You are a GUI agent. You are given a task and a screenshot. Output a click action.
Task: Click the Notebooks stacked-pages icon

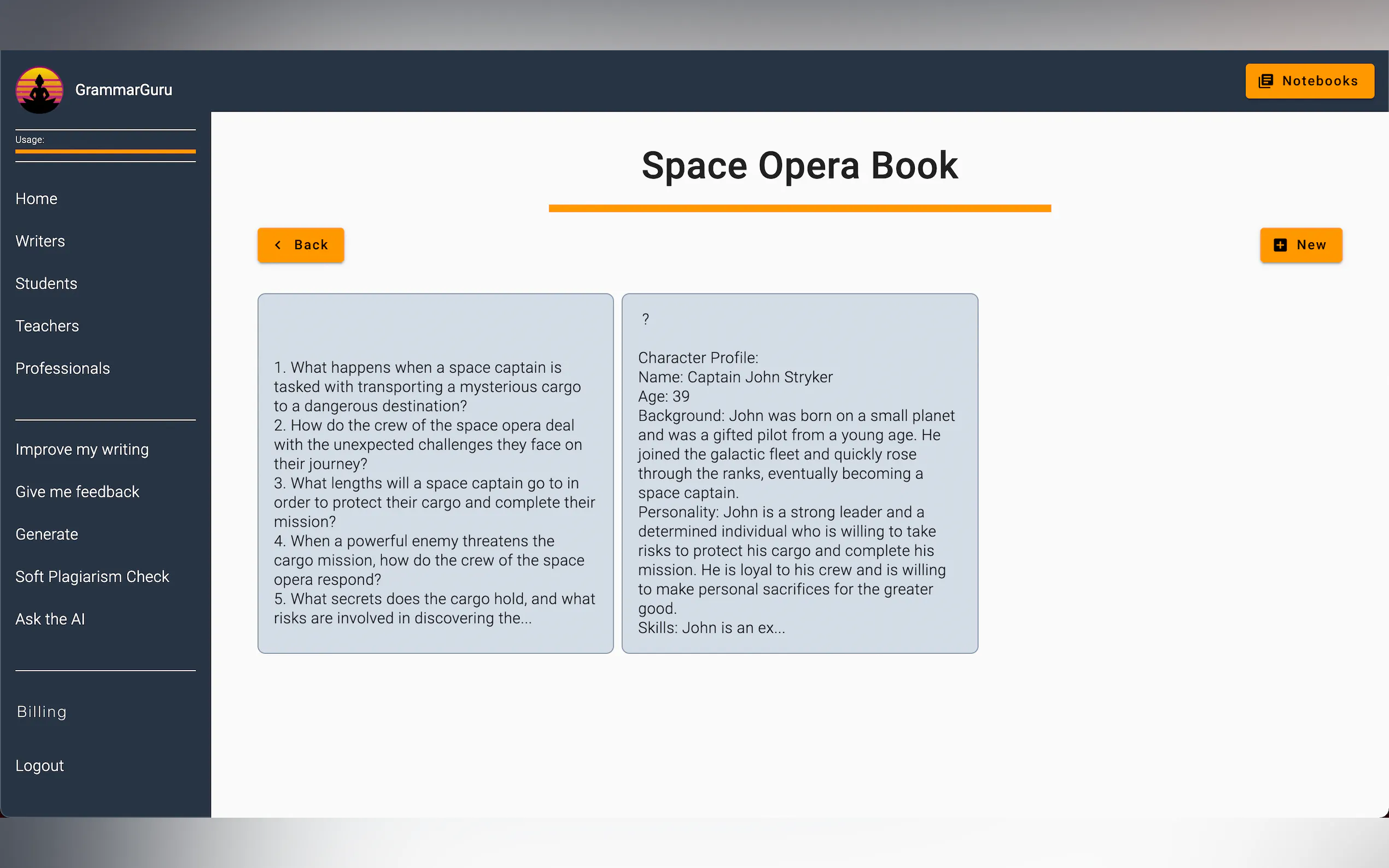[x=1265, y=81]
